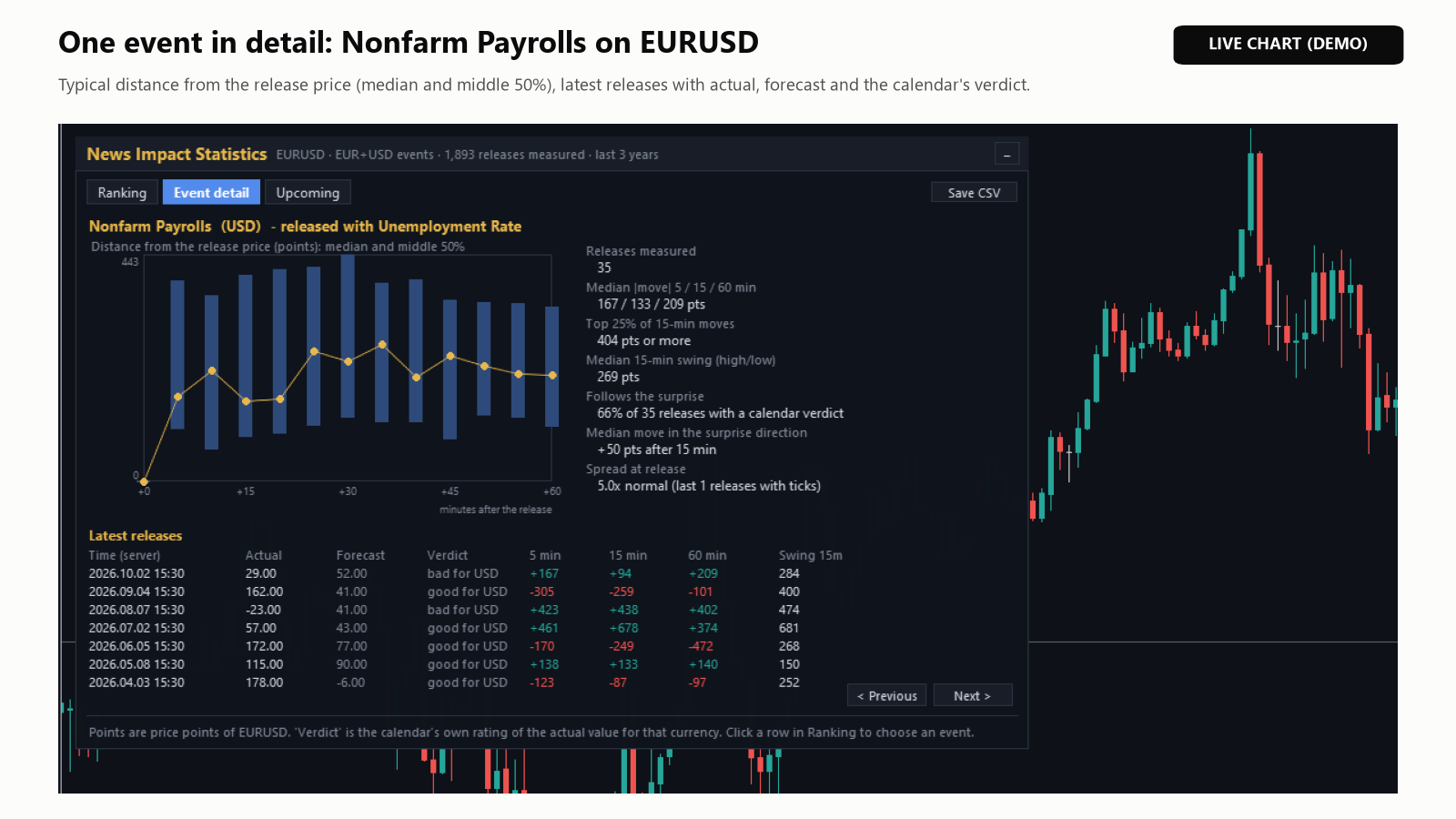This screenshot has width=1456, height=819.
Task: Click the News Impact Statistics title
Action: pyautogui.click(x=177, y=155)
